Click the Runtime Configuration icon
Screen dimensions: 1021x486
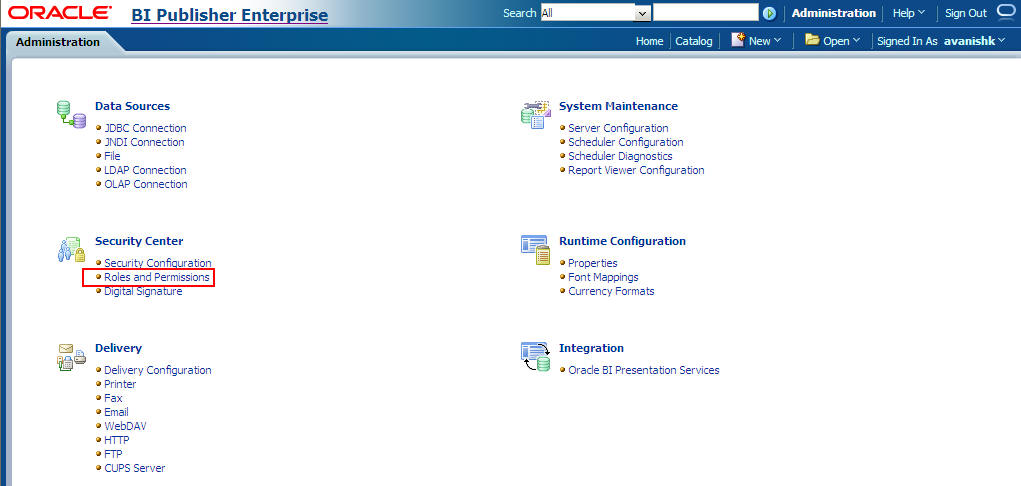click(x=536, y=250)
